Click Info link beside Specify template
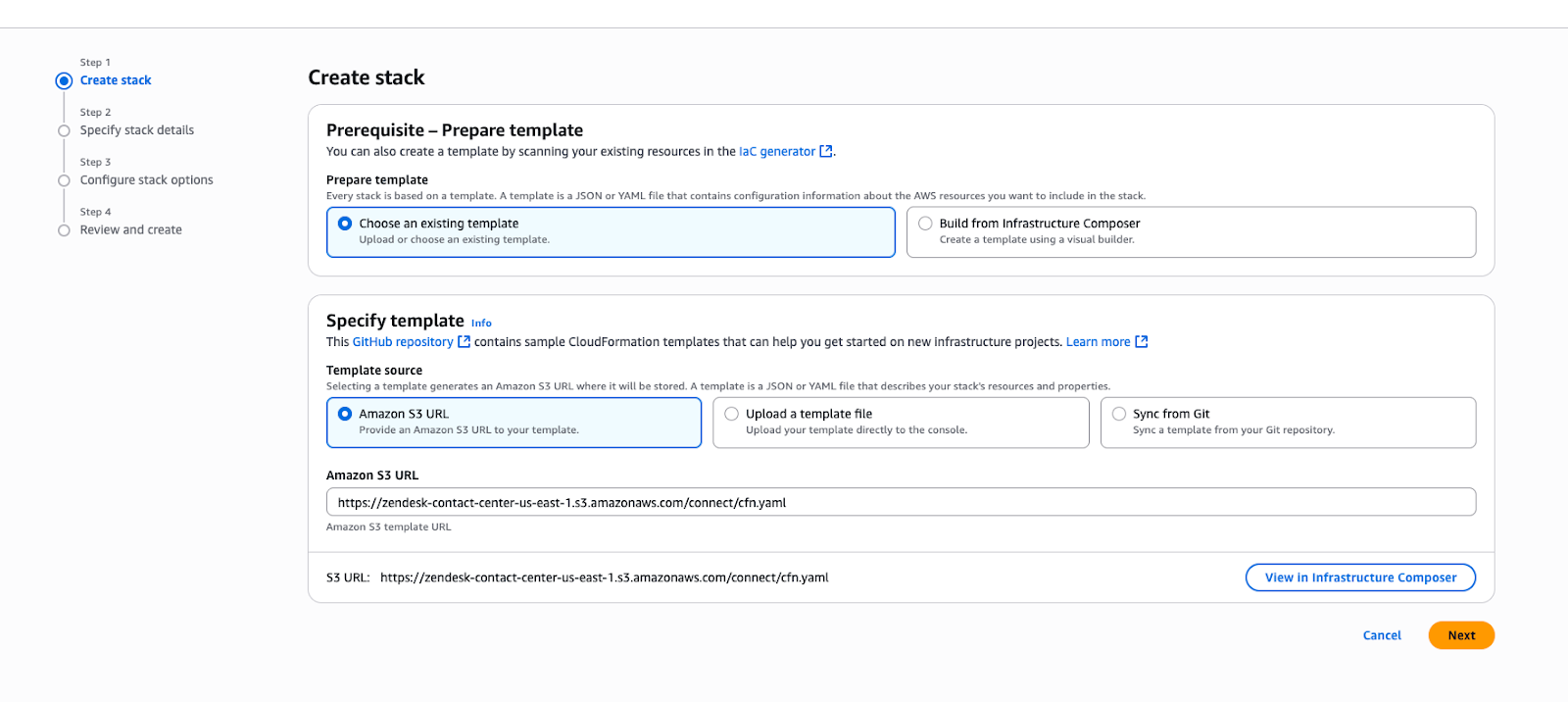The height and width of the screenshot is (702, 1568). click(x=481, y=324)
